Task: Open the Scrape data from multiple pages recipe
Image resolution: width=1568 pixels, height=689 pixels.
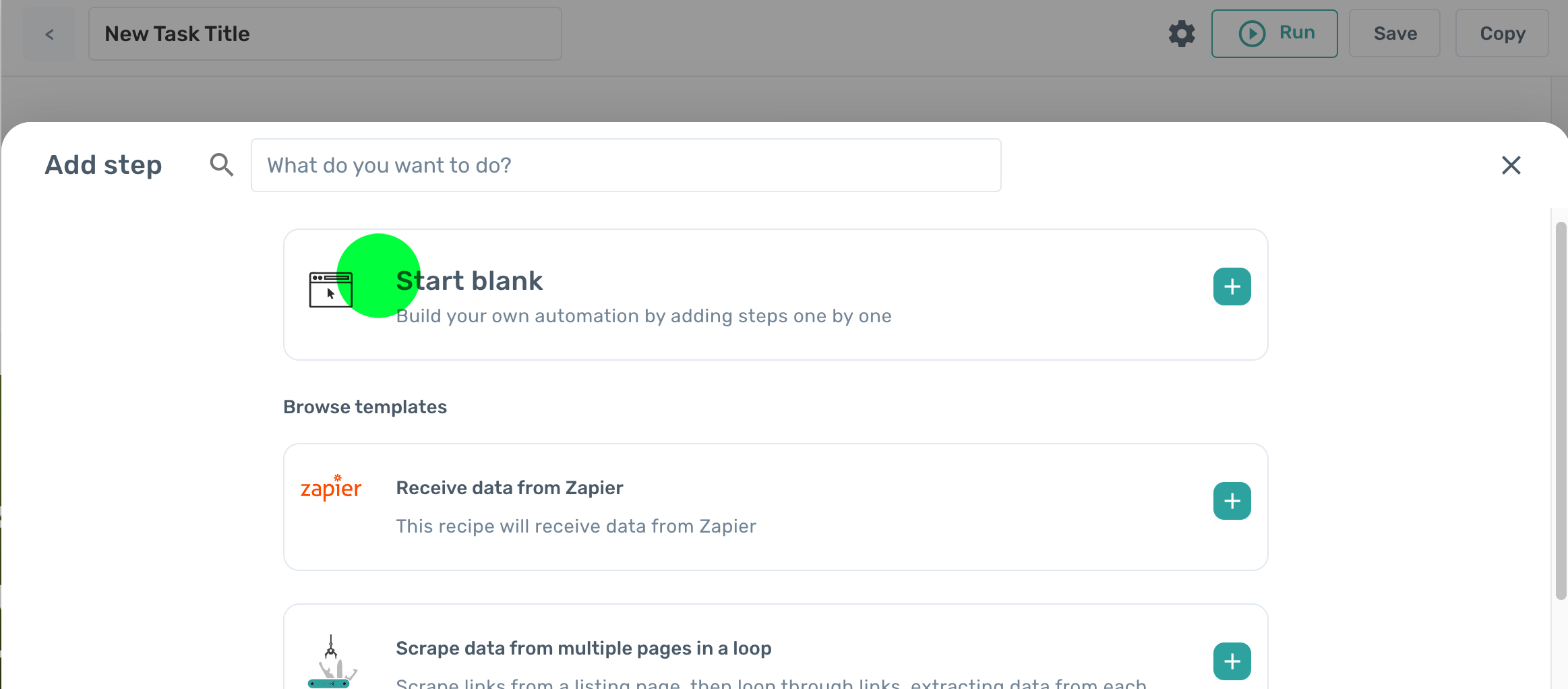Action: pos(742,648)
